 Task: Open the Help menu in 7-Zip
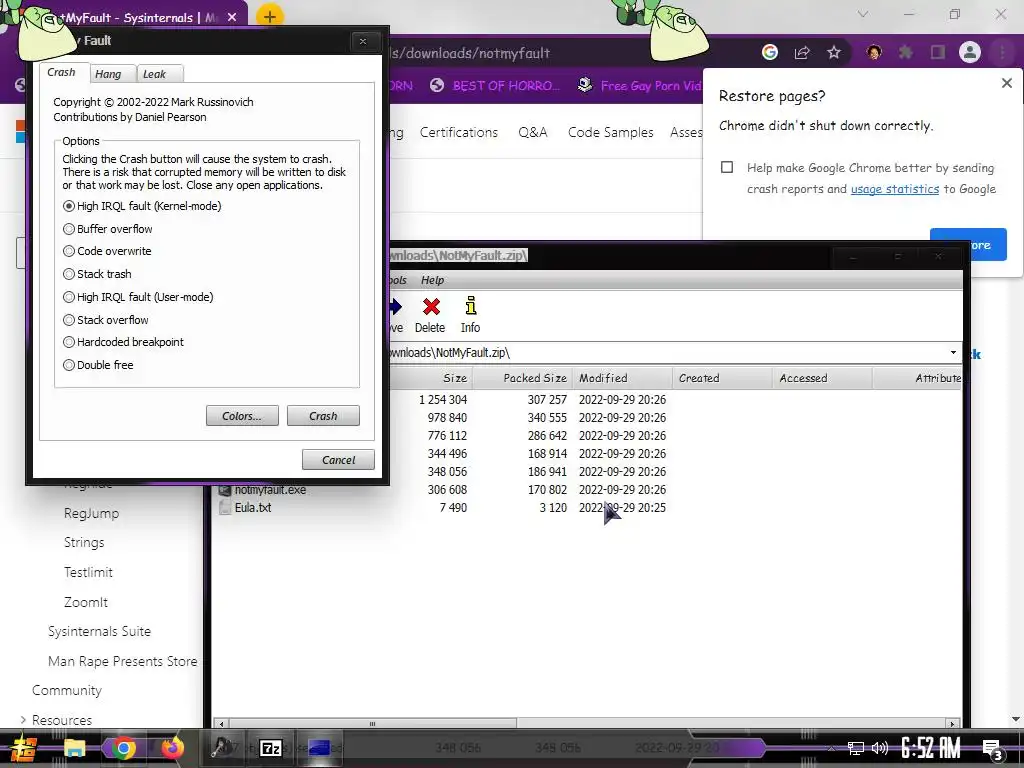[432, 280]
